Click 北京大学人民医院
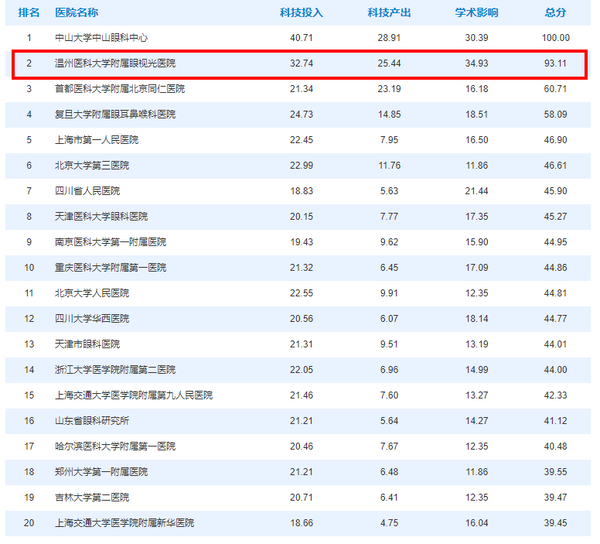Viewport: 600px width, 544px height. 92,293
